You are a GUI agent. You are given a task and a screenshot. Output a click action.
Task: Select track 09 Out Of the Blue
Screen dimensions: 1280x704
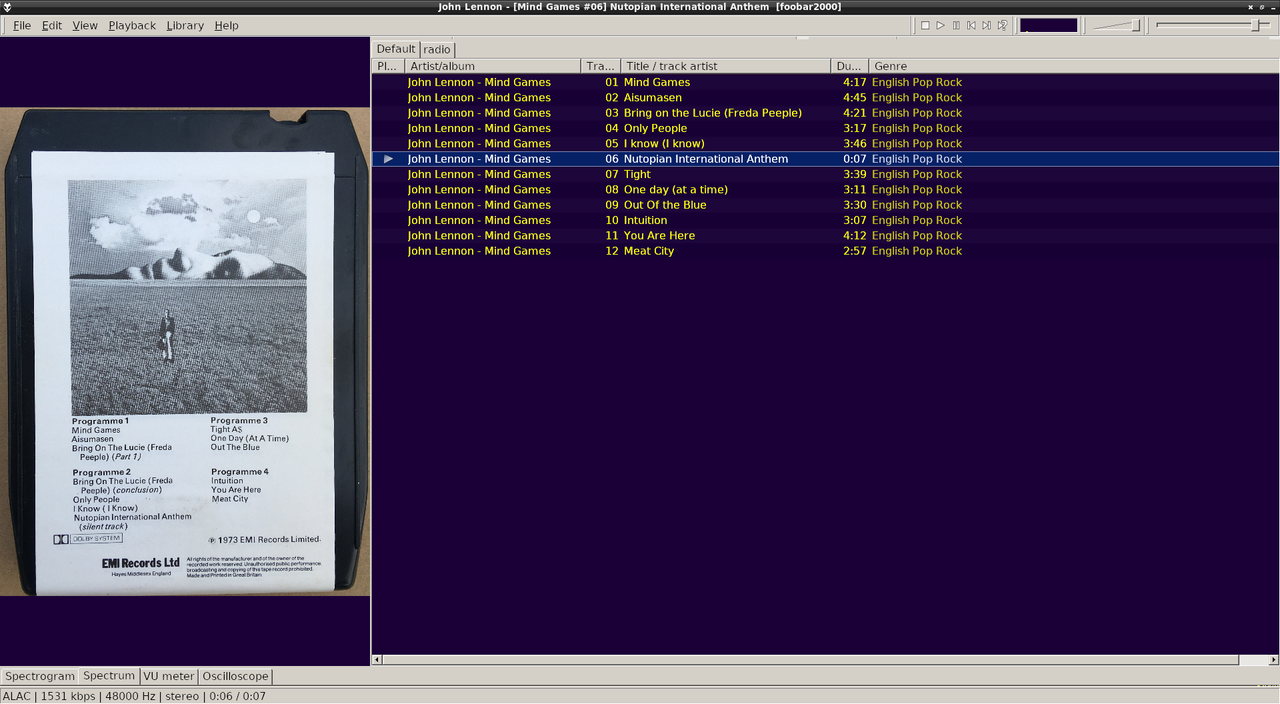point(825,205)
